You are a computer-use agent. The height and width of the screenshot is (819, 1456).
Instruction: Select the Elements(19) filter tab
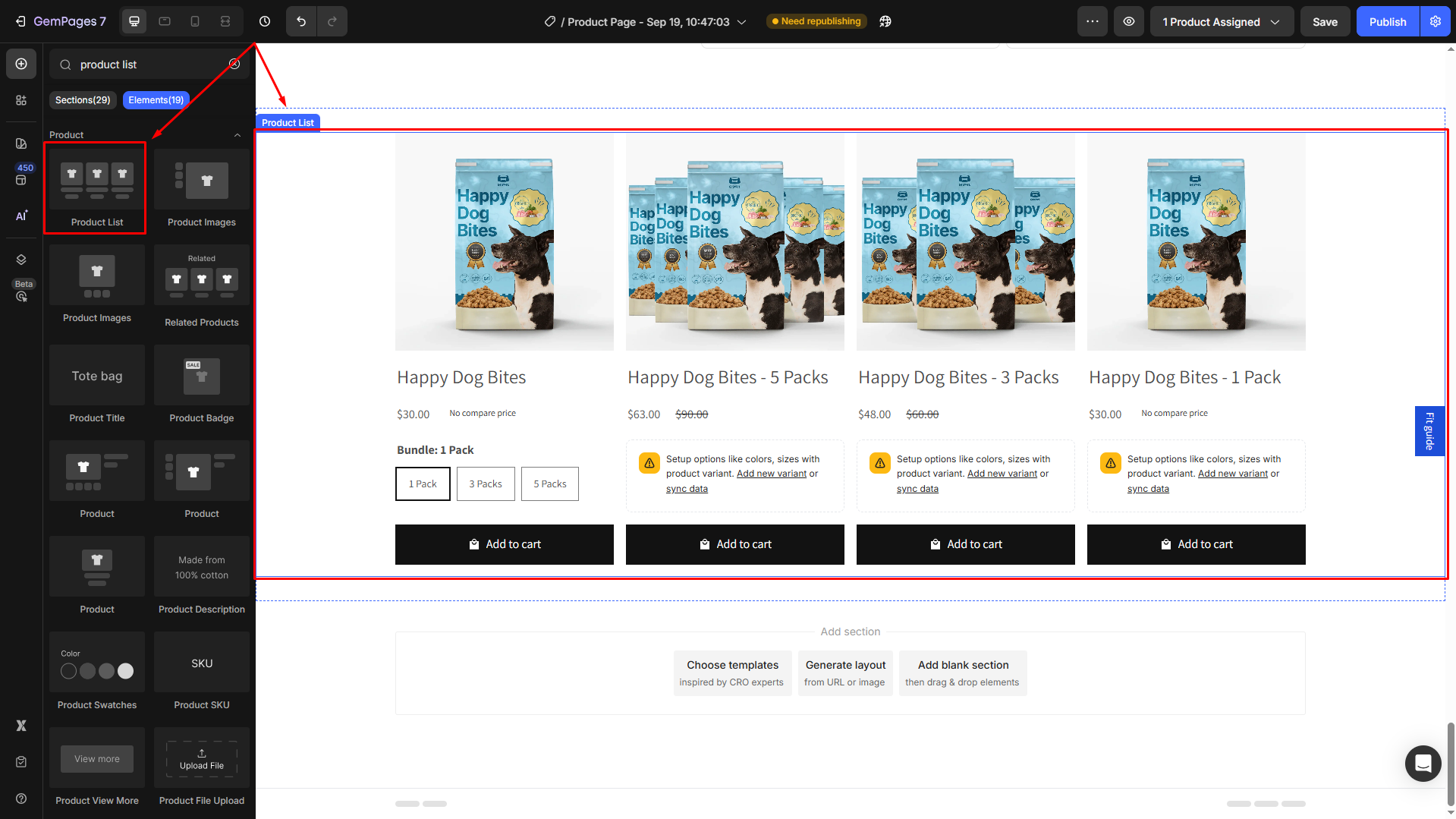click(x=156, y=99)
